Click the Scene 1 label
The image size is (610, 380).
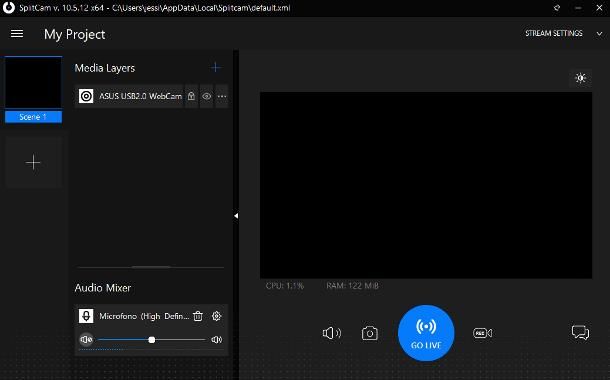point(33,117)
